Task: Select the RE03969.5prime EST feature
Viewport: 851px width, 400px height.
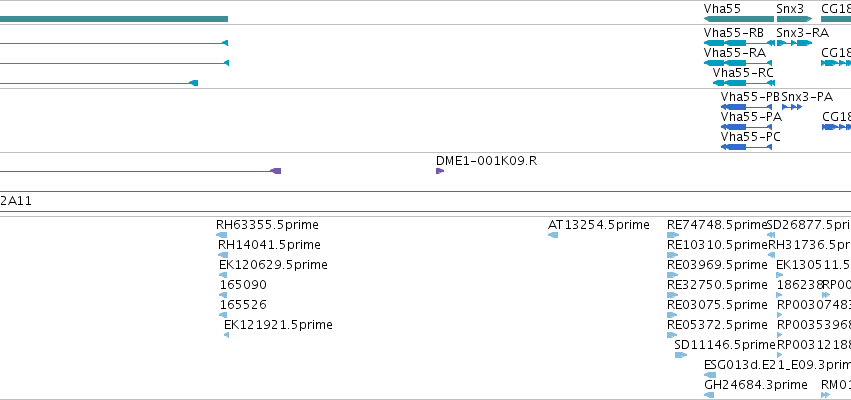Action: click(672, 275)
